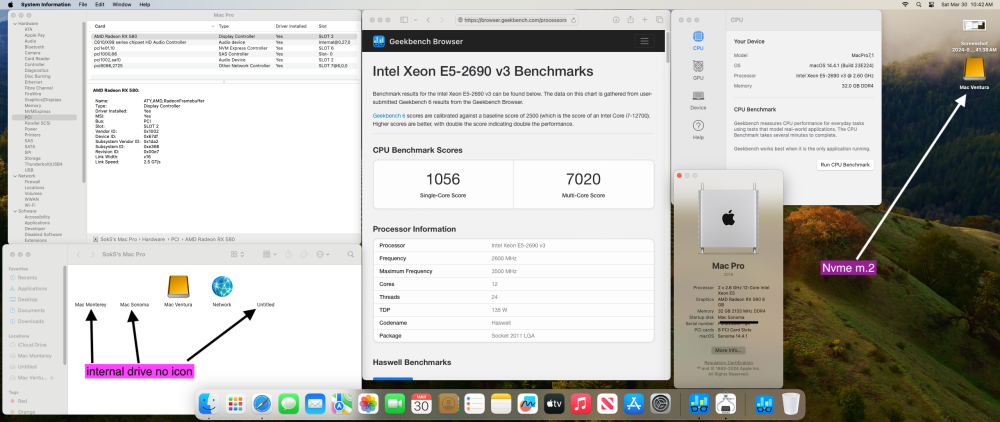1000x422 pixels.
Task: Open Launchpad from the Dock
Action: [x=236, y=404]
